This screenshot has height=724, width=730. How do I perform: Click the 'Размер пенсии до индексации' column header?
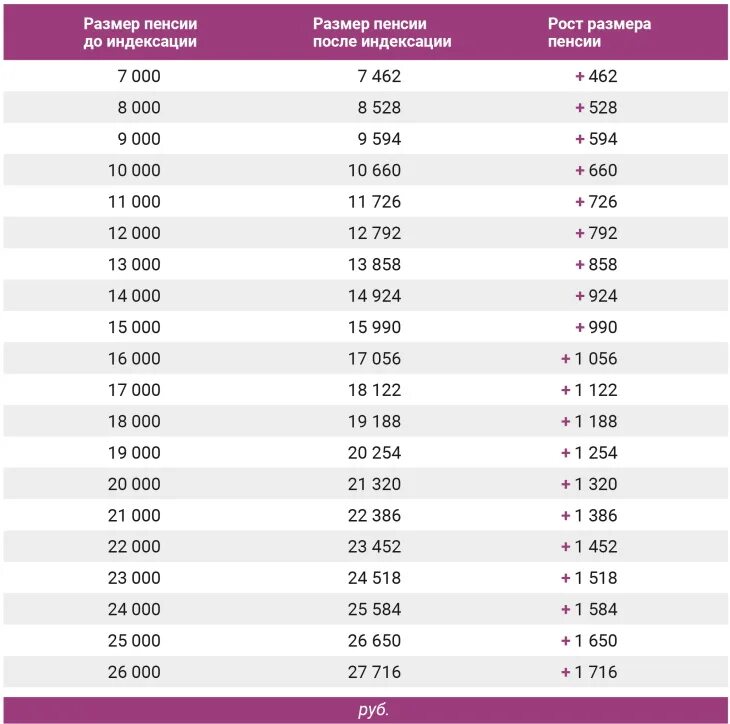point(139,32)
